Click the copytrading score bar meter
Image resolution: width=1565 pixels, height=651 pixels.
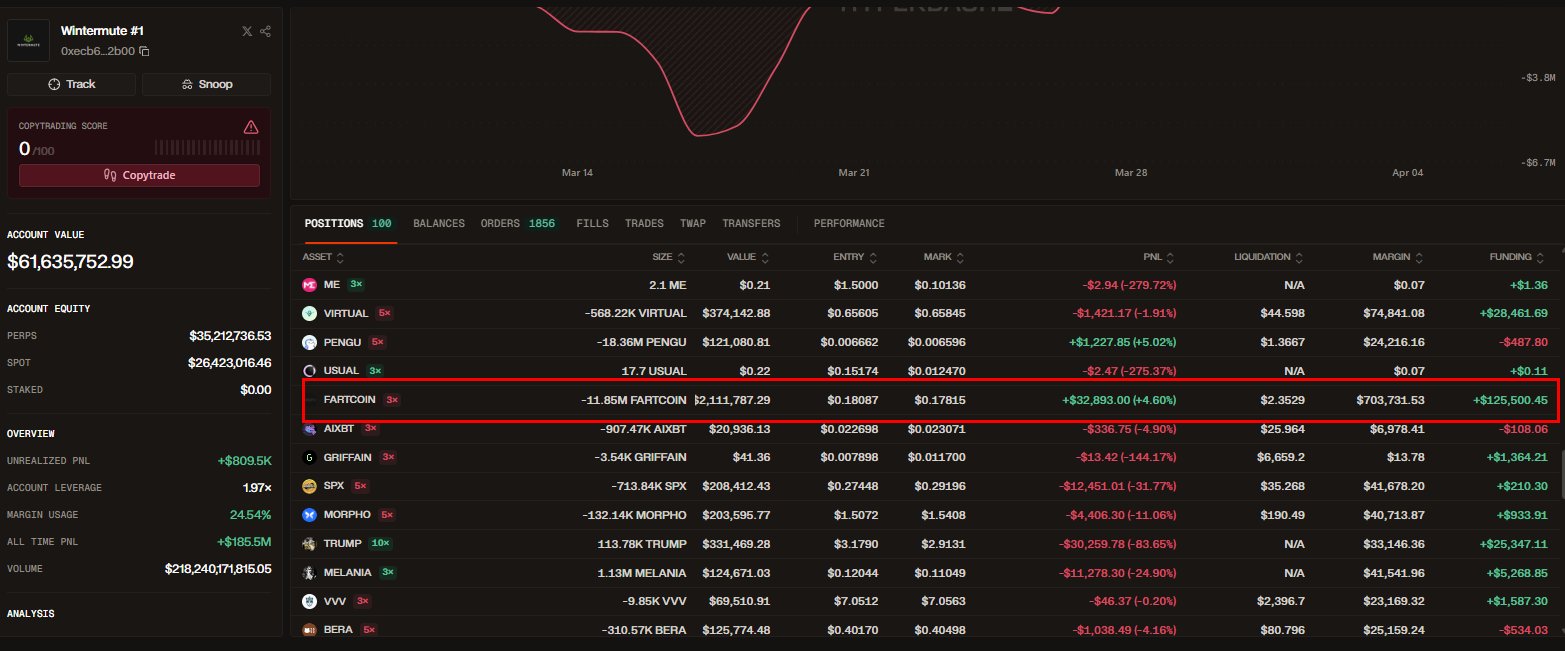click(x=207, y=148)
